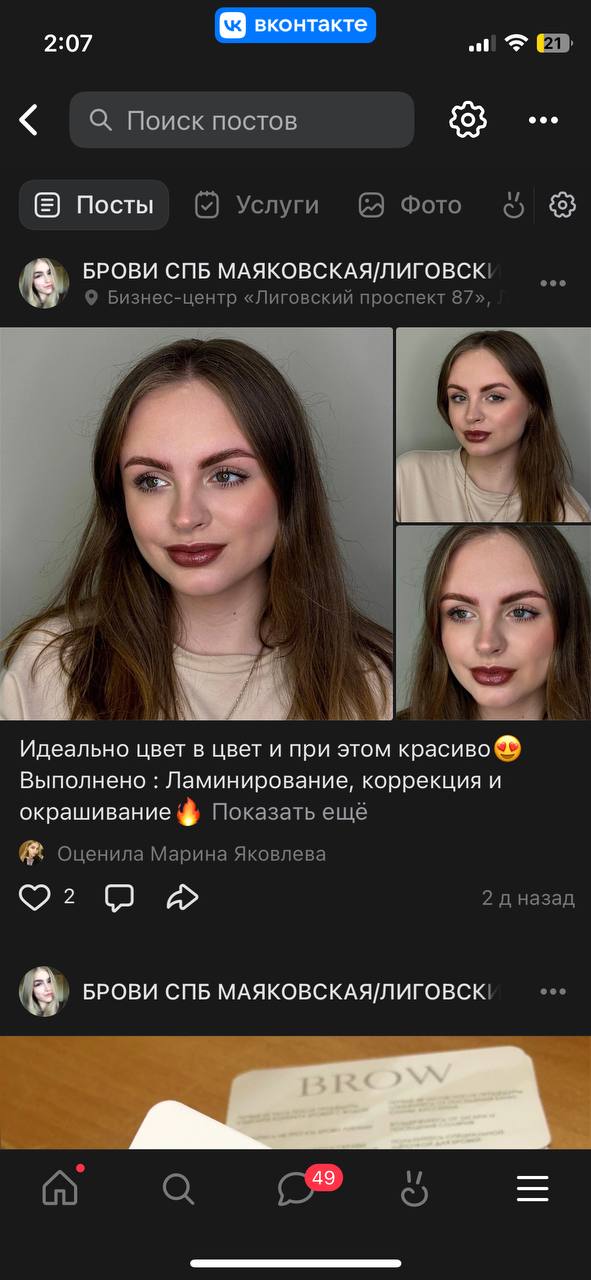Go back using the left arrow
Viewport: 591px width, 1280px height.
tap(29, 121)
